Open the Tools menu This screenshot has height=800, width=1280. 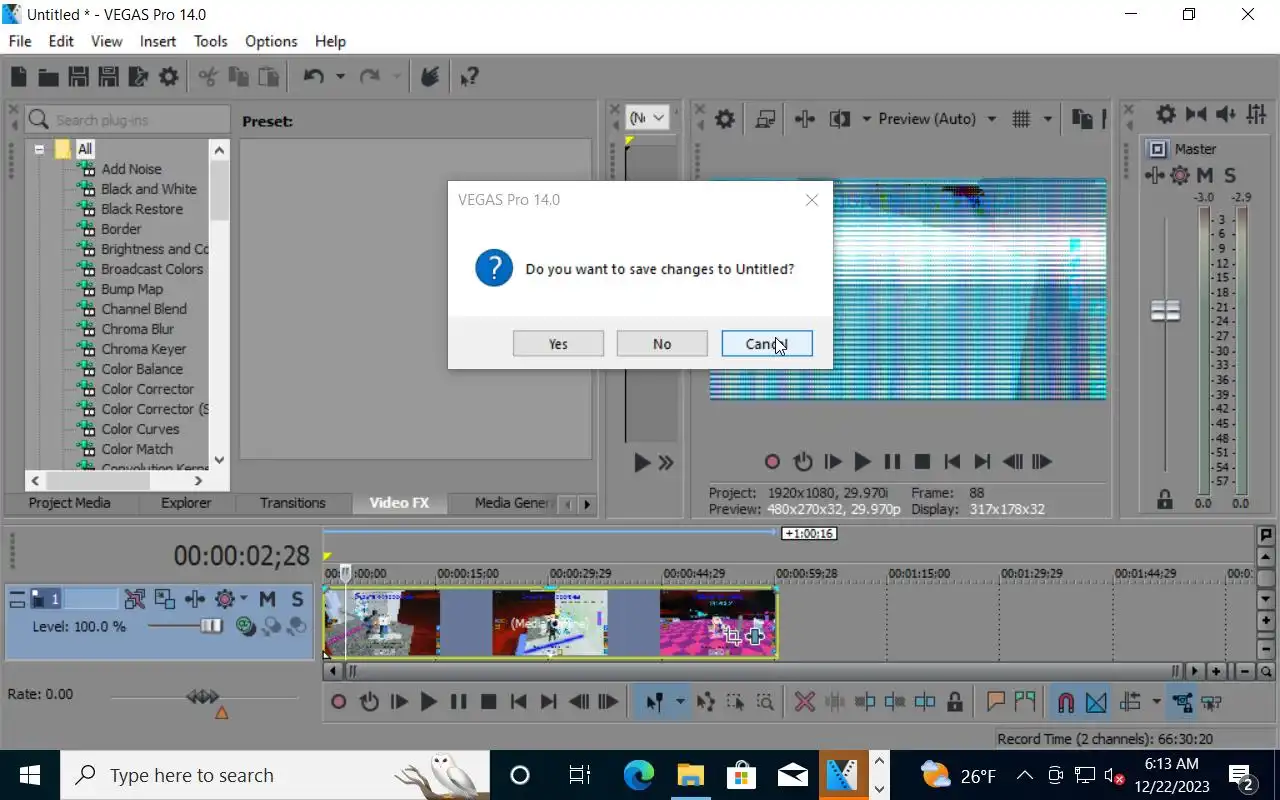pyautogui.click(x=210, y=41)
